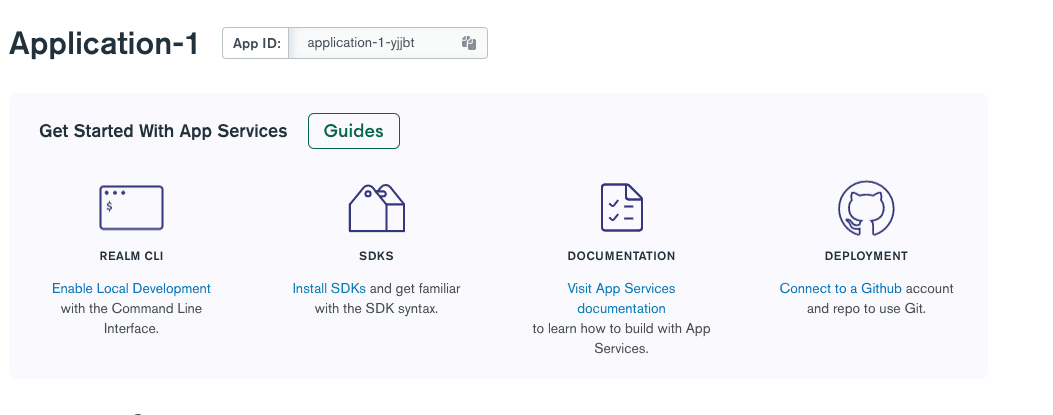Click the DOCUMENTATION heading
The height and width of the screenshot is (415, 1053).
pos(621,256)
